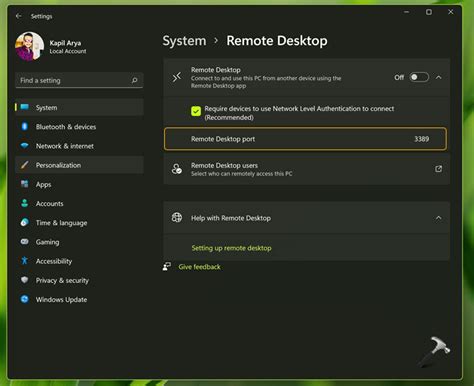Click the Apps sidebar icon
Viewport: 474px width, 386px height.
pos(25,184)
